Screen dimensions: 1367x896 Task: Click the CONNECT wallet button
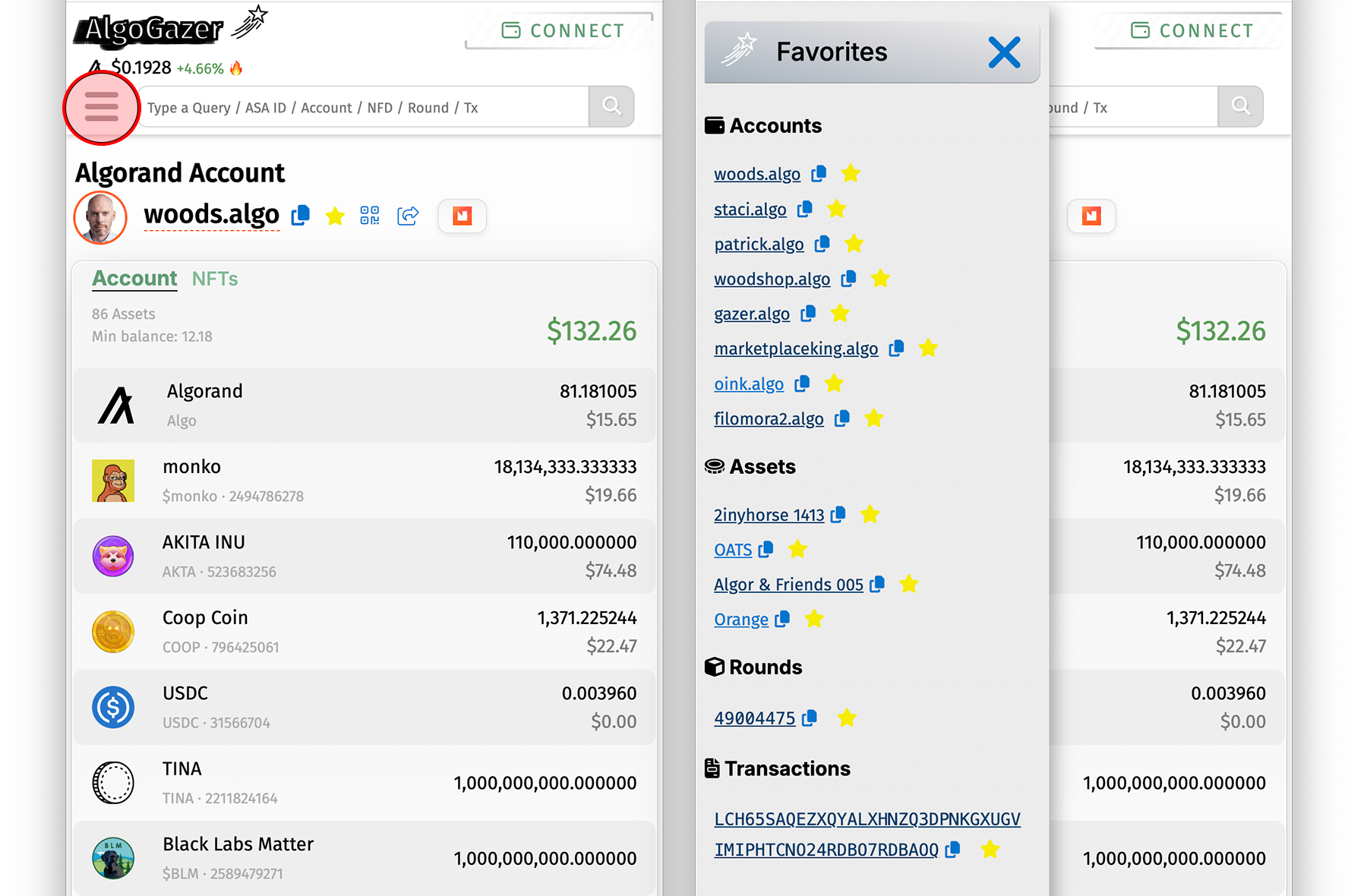click(x=560, y=31)
